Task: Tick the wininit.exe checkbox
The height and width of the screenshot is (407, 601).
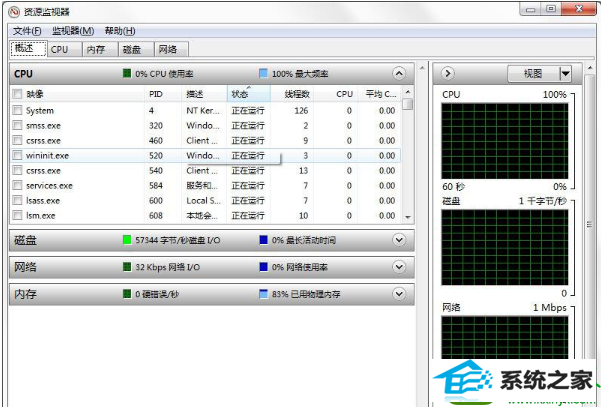Action: [x=17, y=155]
